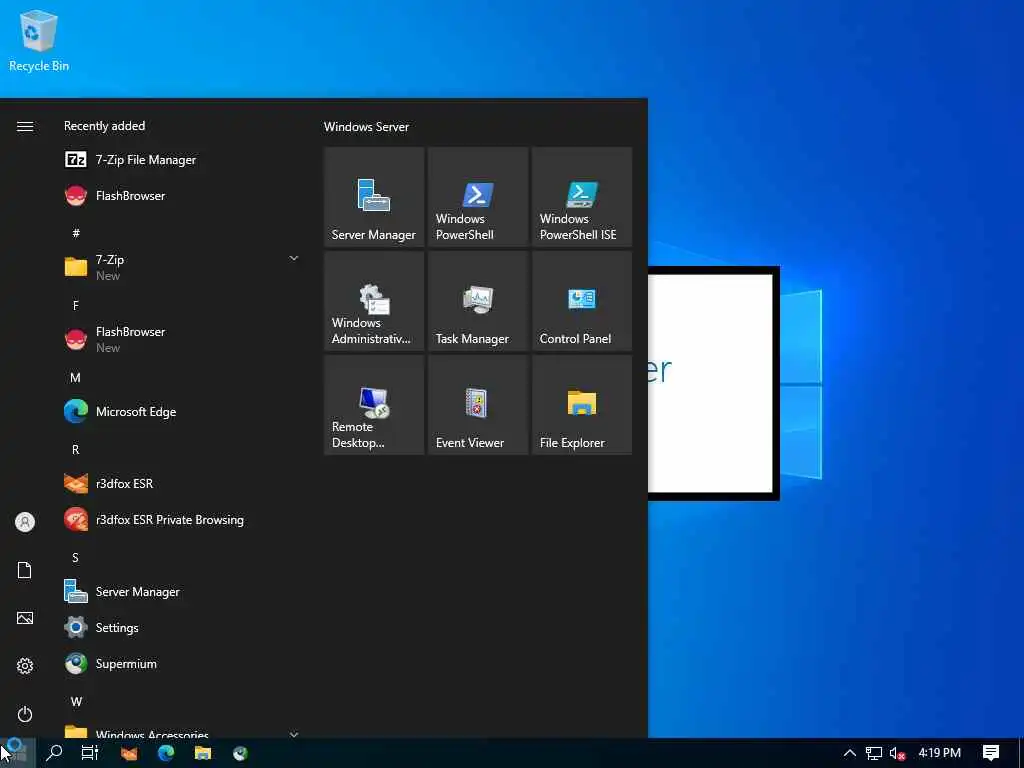Click the F letter header
The image size is (1024, 768).
(x=76, y=305)
